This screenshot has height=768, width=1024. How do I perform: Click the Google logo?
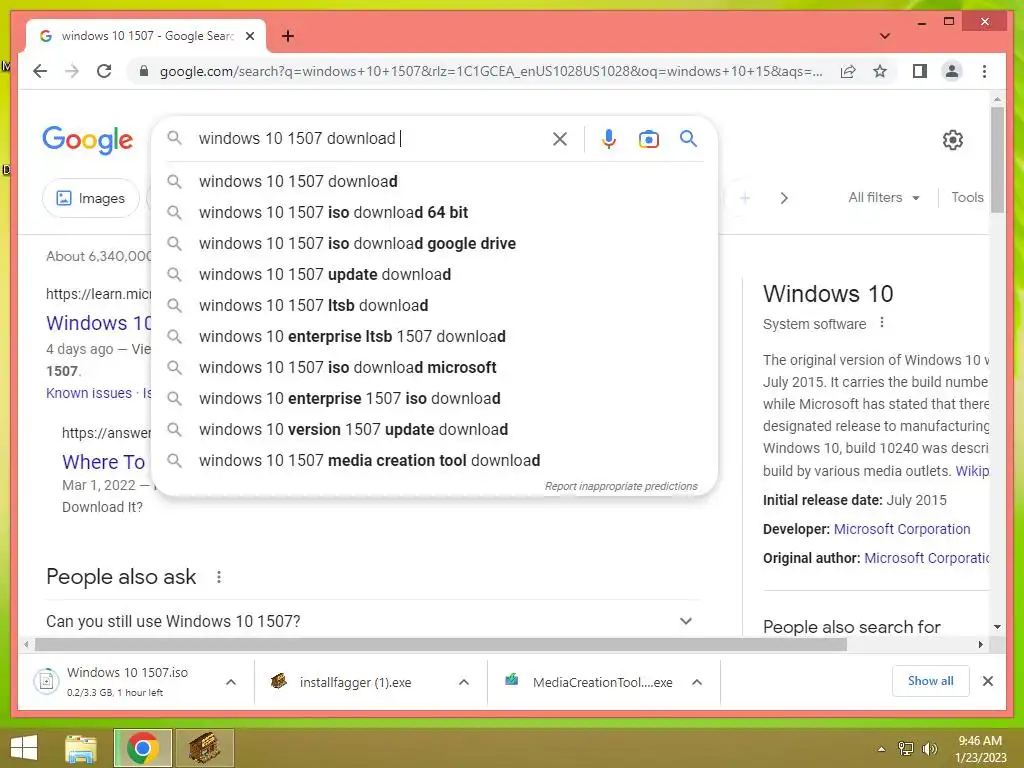click(88, 140)
